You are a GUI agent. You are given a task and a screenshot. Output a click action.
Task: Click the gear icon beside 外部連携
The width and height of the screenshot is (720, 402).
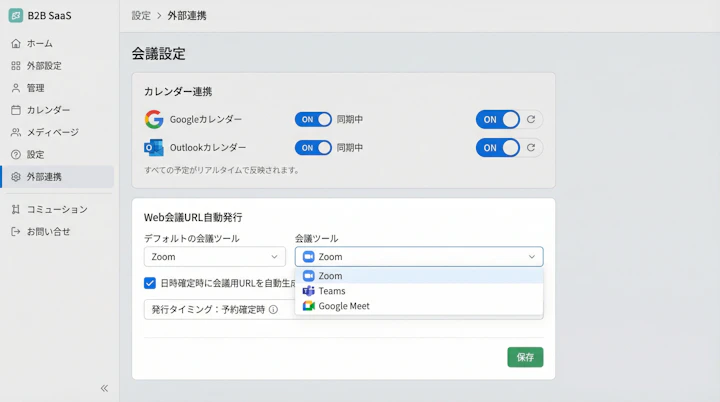(16, 176)
